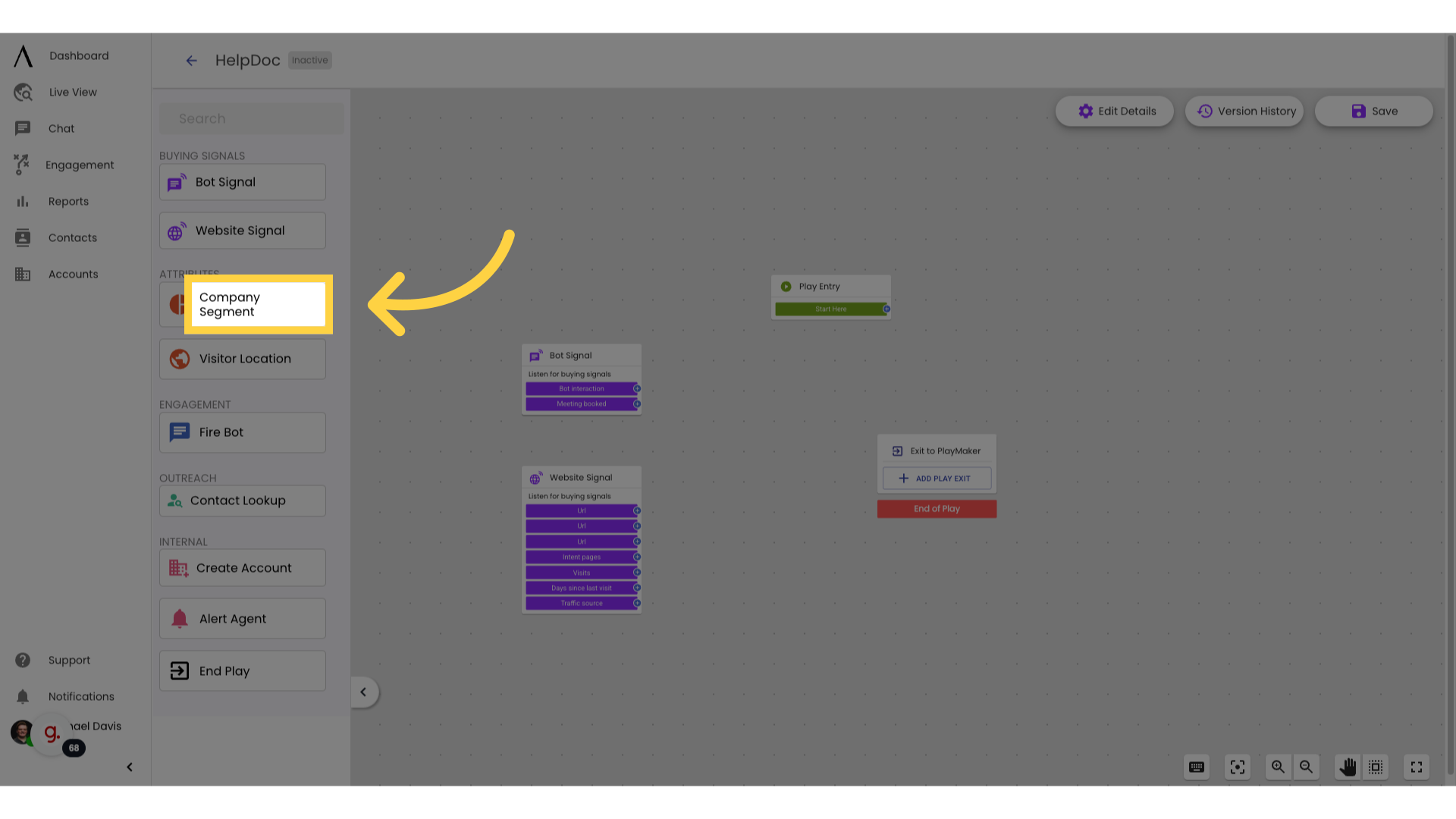Zoom out on the canvas
The width and height of the screenshot is (1456, 819).
click(1307, 767)
